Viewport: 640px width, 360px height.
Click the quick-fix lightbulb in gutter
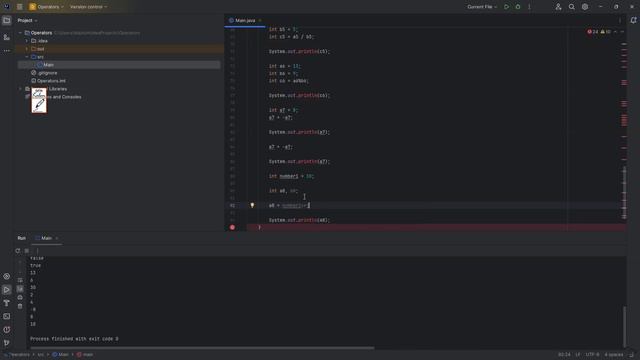coord(252,205)
